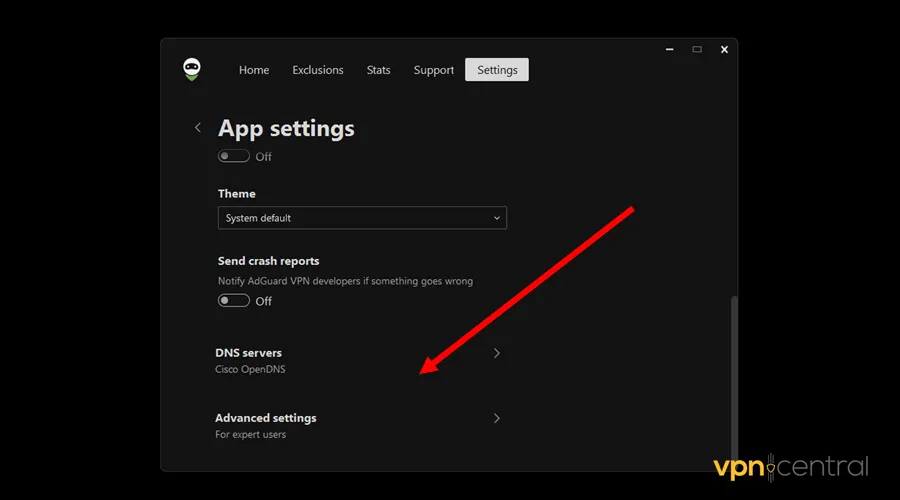Viewport: 900px width, 500px height.
Task: Open Advanced settings chevron arrow
Action: tap(497, 418)
